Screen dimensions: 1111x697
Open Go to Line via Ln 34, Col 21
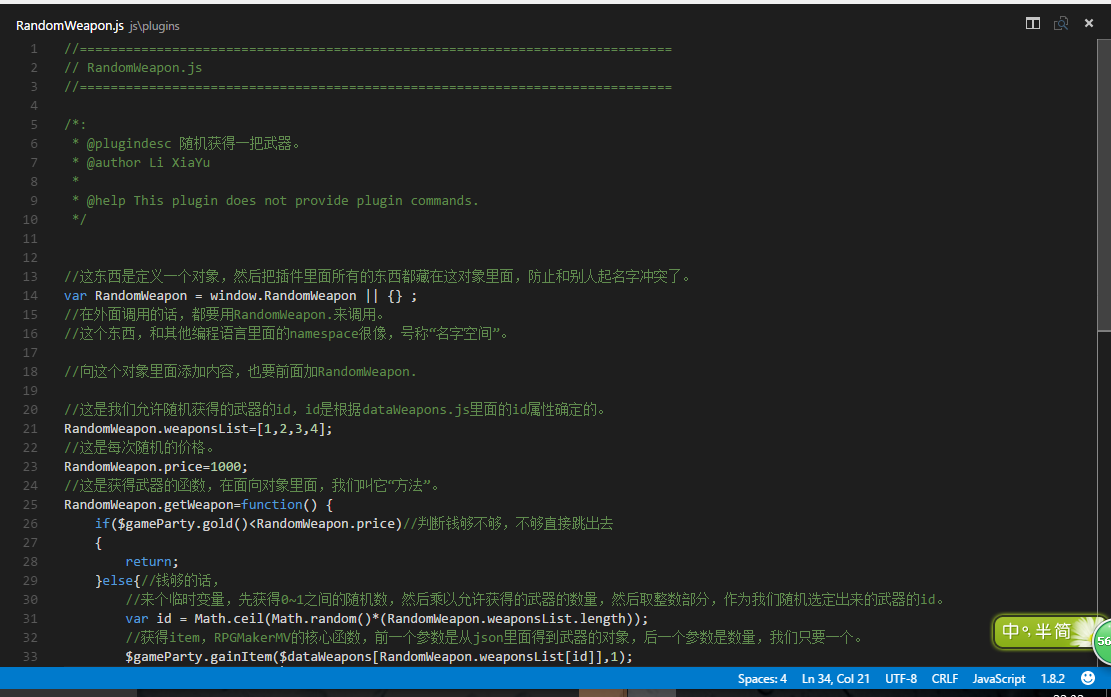tap(835, 679)
